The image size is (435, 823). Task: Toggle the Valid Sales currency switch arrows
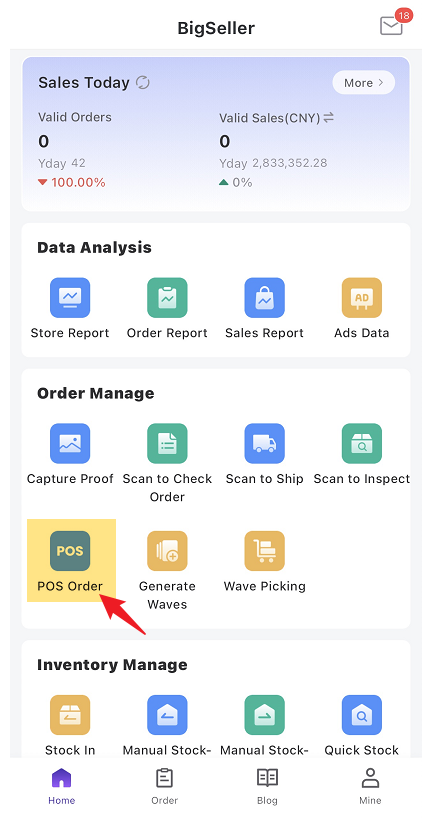pos(329,118)
